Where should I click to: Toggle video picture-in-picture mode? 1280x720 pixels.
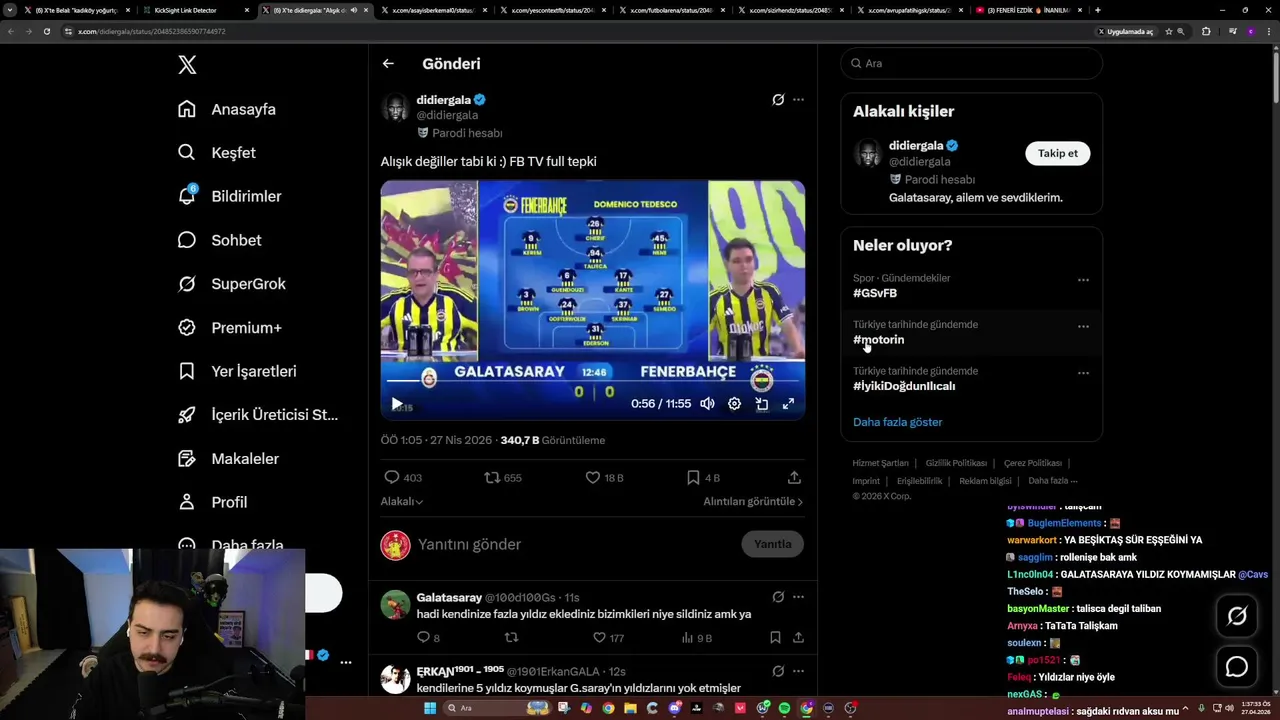(x=761, y=404)
